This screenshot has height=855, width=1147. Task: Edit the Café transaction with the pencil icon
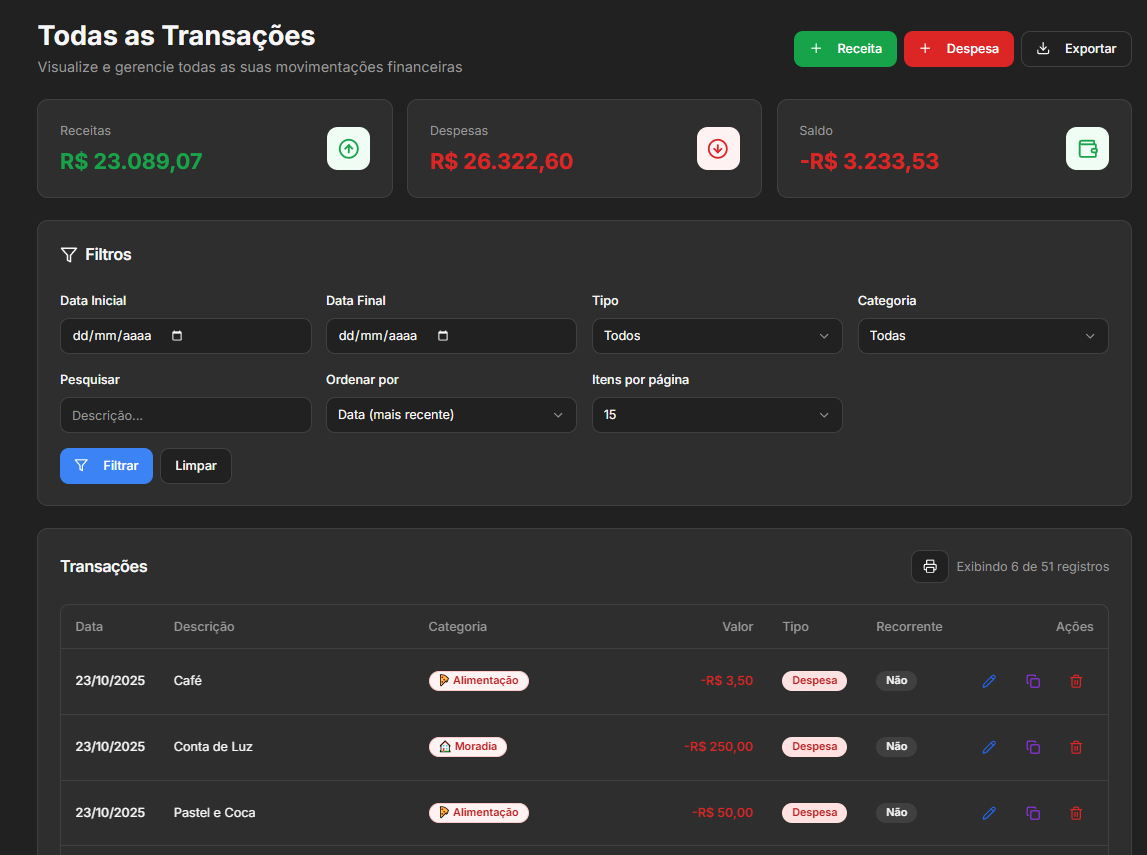(x=989, y=681)
